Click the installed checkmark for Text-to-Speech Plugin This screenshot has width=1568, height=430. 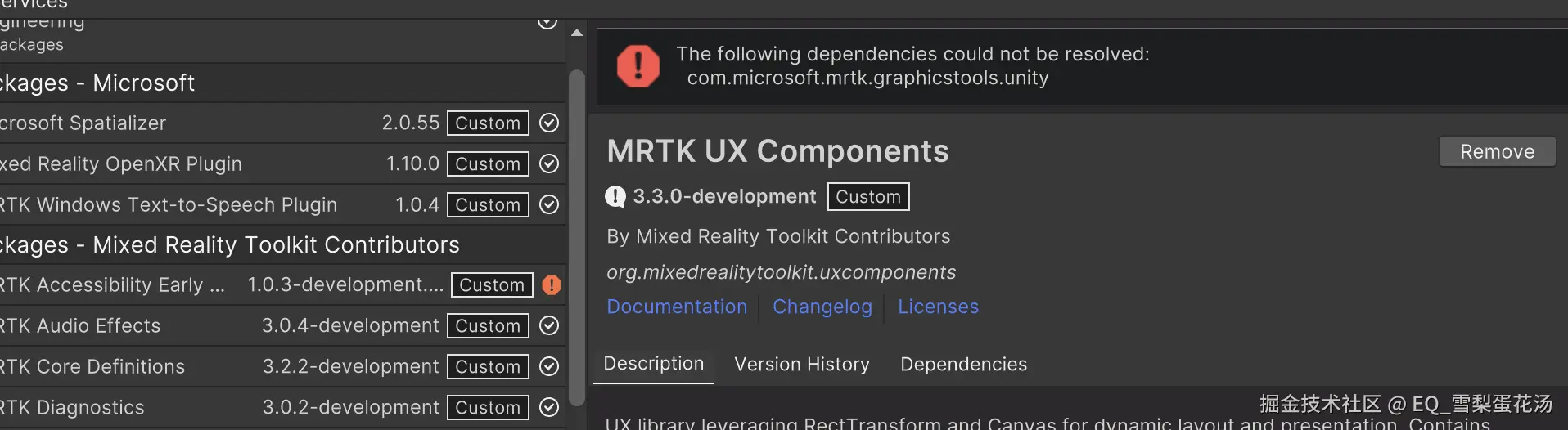tap(549, 204)
